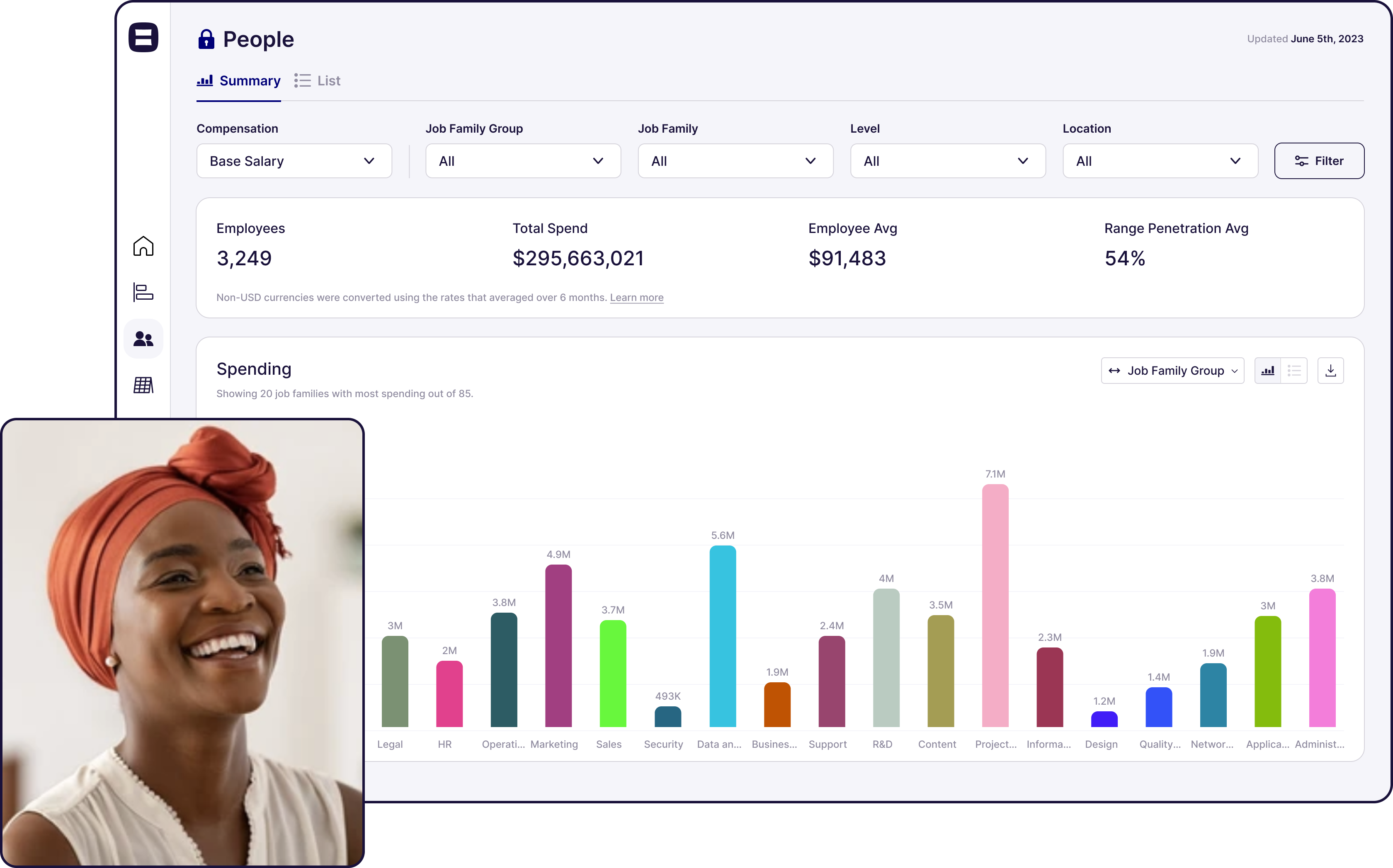Screen dimensions: 1393x868
Task: Open the Compensation Base Salary dropdown
Action: 294,161
